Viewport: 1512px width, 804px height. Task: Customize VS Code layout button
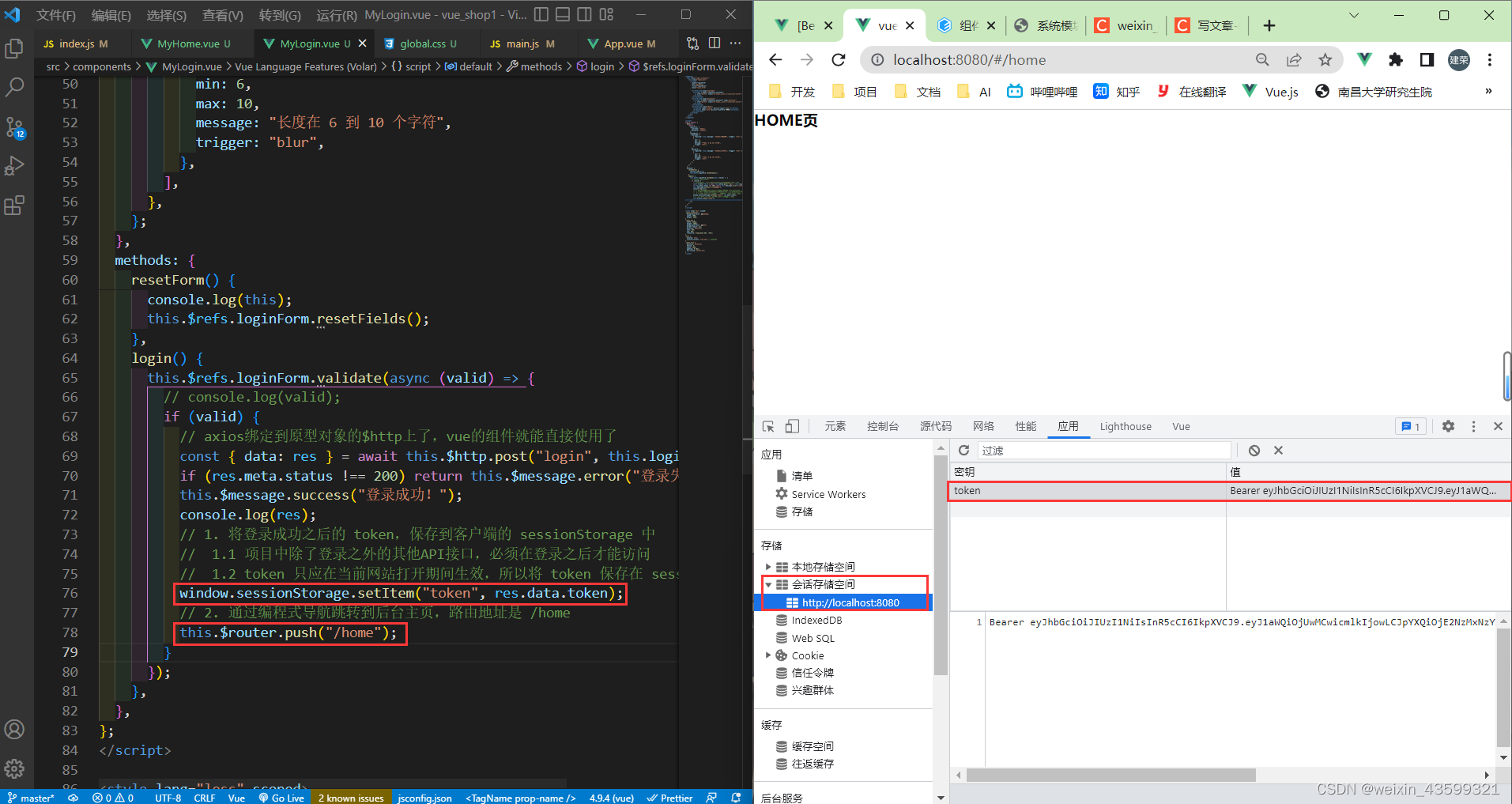click(606, 14)
